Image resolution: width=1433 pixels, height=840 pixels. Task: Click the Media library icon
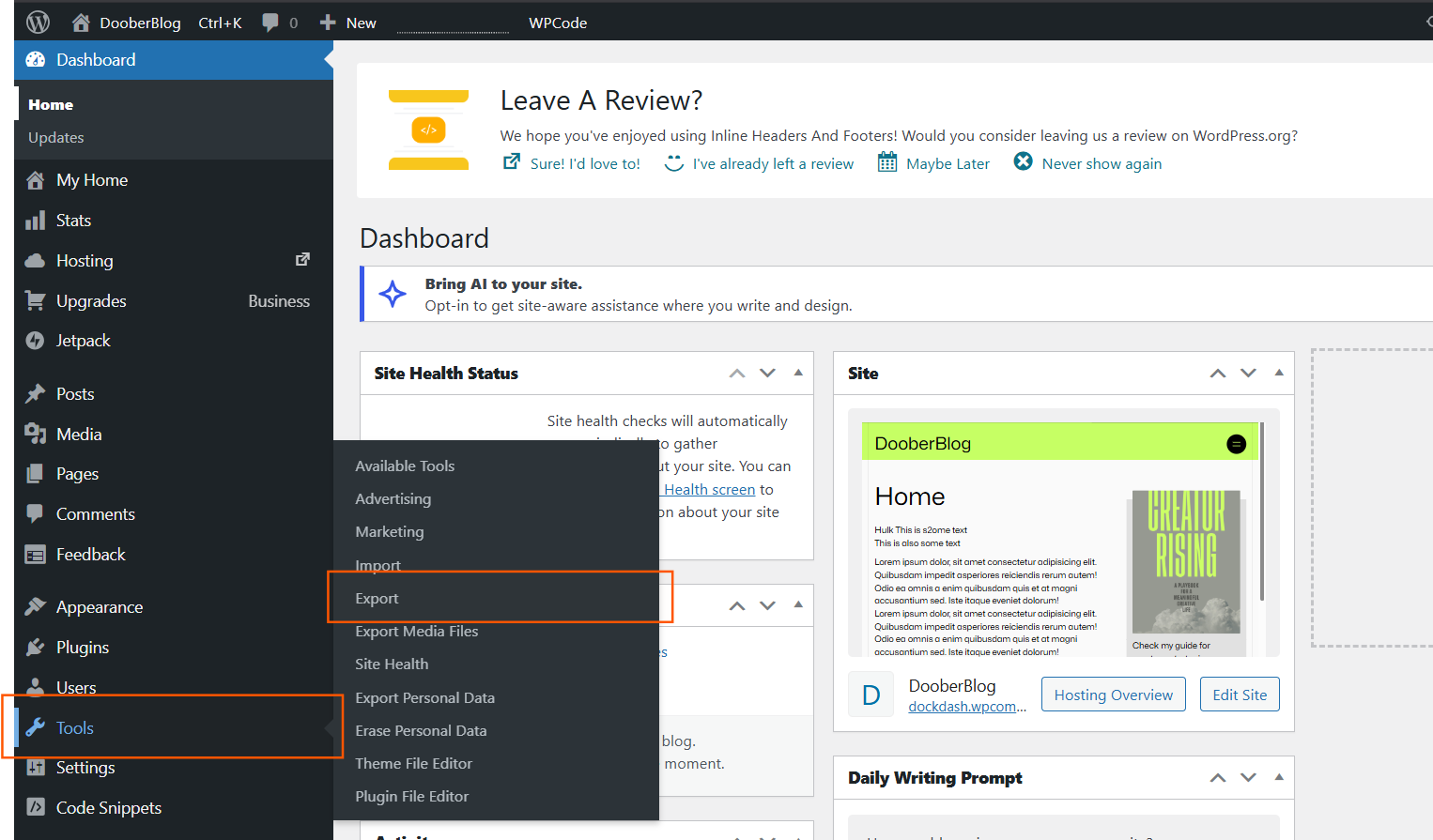point(36,434)
